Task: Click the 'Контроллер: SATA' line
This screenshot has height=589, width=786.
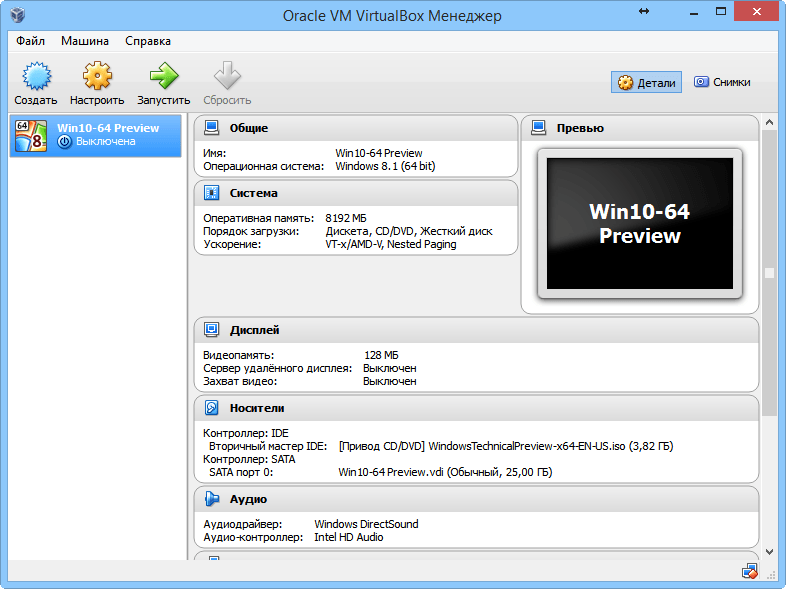Action: (249, 459)
